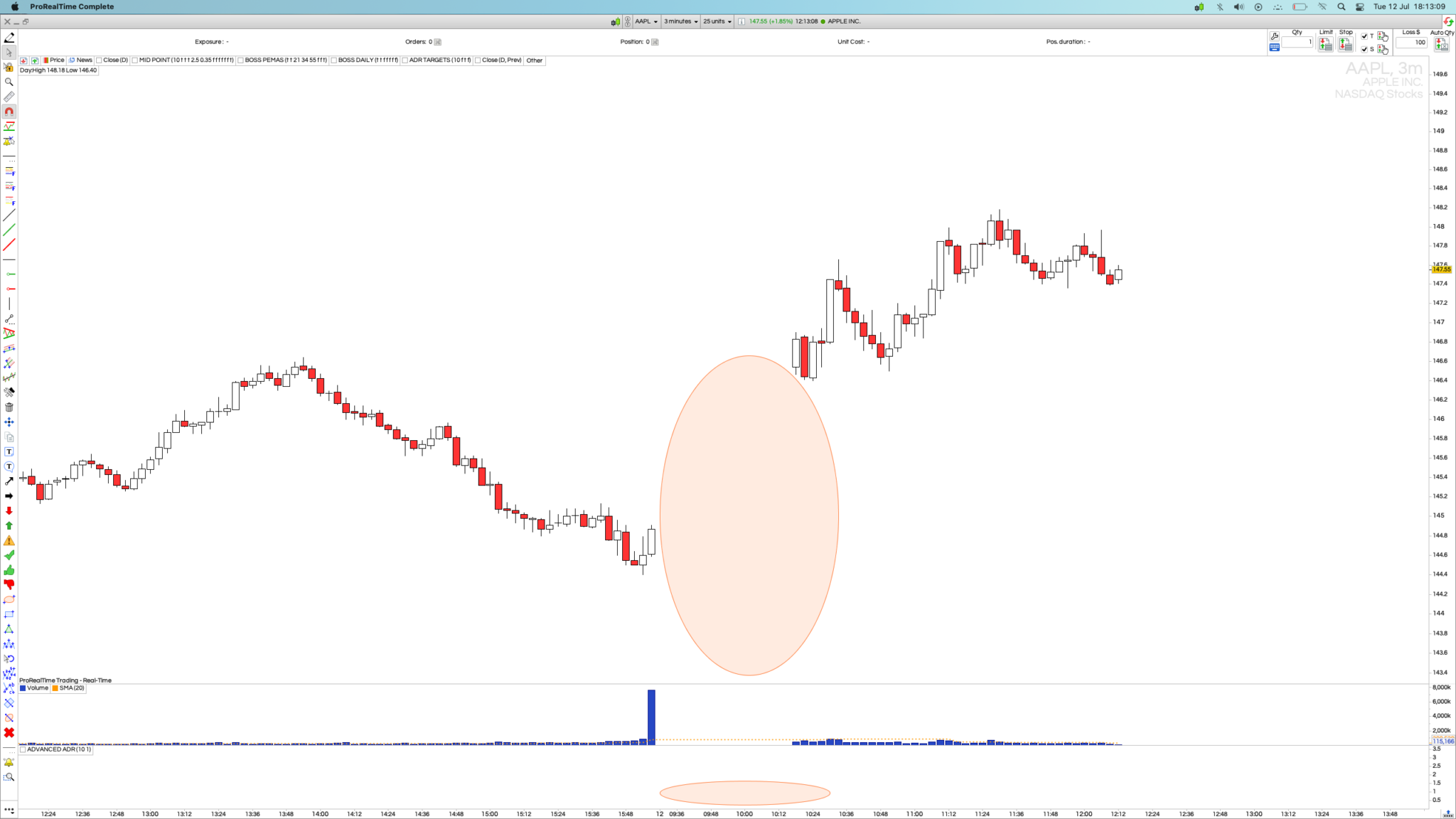Click the Volume indicator label
Viewport: 1456px width, 819px height.
(x=37, y=688)
